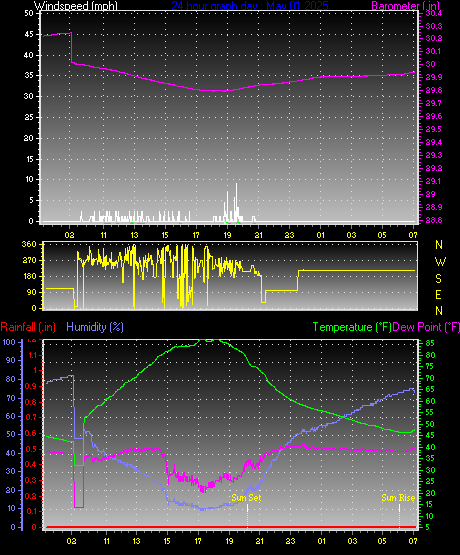Click the tallest wind gust spike near 19
The width and height of the screenshot is (460, 555).
[236, 202]
